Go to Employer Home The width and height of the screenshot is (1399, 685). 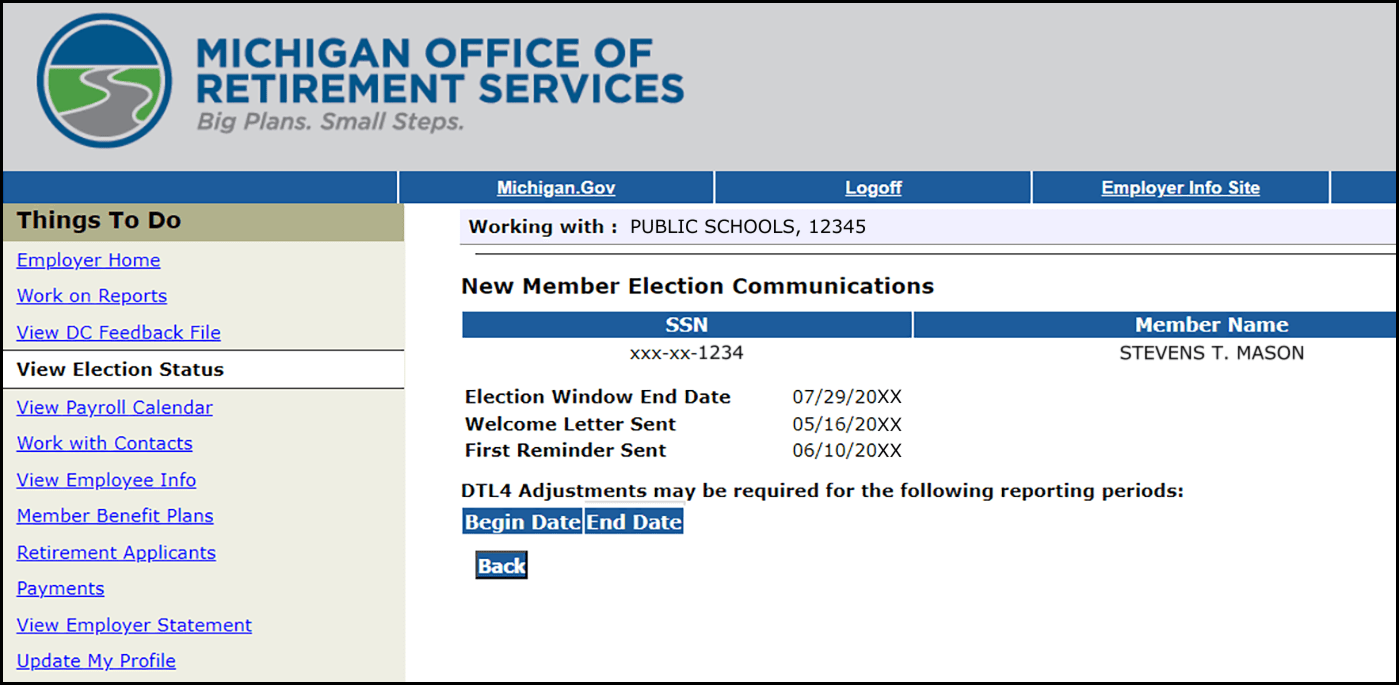88,260
